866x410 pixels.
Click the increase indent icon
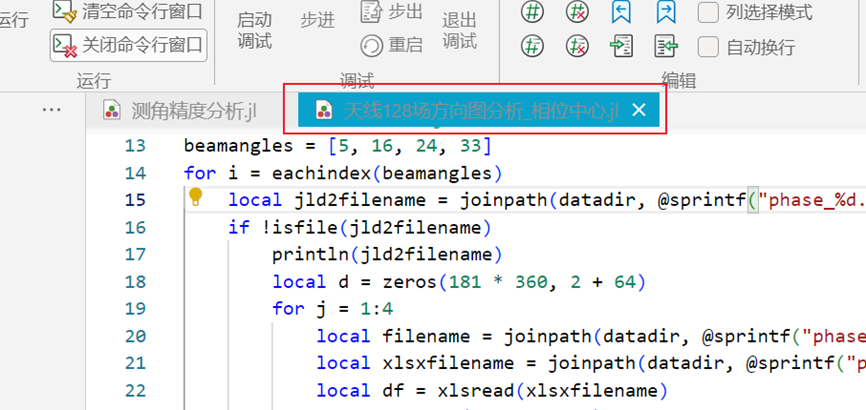pyautogui.click(x=621, y=46)
